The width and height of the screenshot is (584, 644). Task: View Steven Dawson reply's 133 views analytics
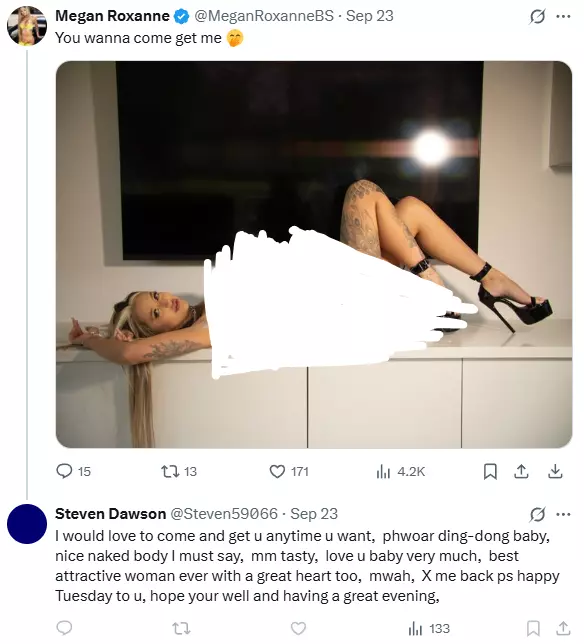point(429,628)
